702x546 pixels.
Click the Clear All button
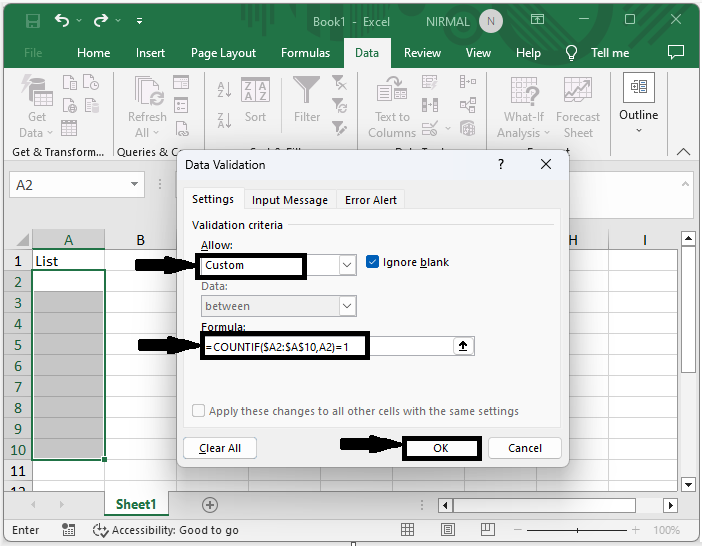coord(220,448)
